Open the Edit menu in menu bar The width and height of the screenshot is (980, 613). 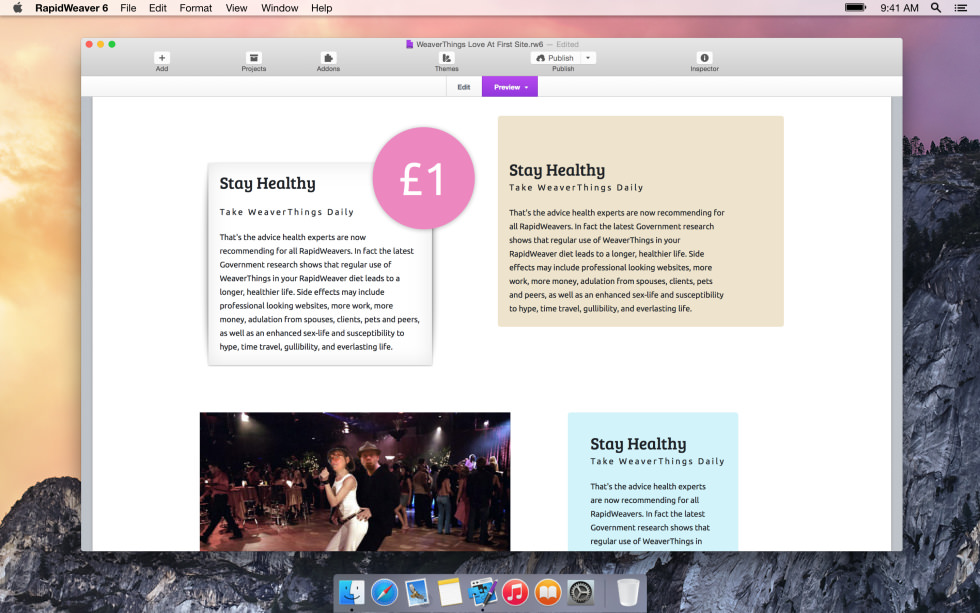click(158, 8)
